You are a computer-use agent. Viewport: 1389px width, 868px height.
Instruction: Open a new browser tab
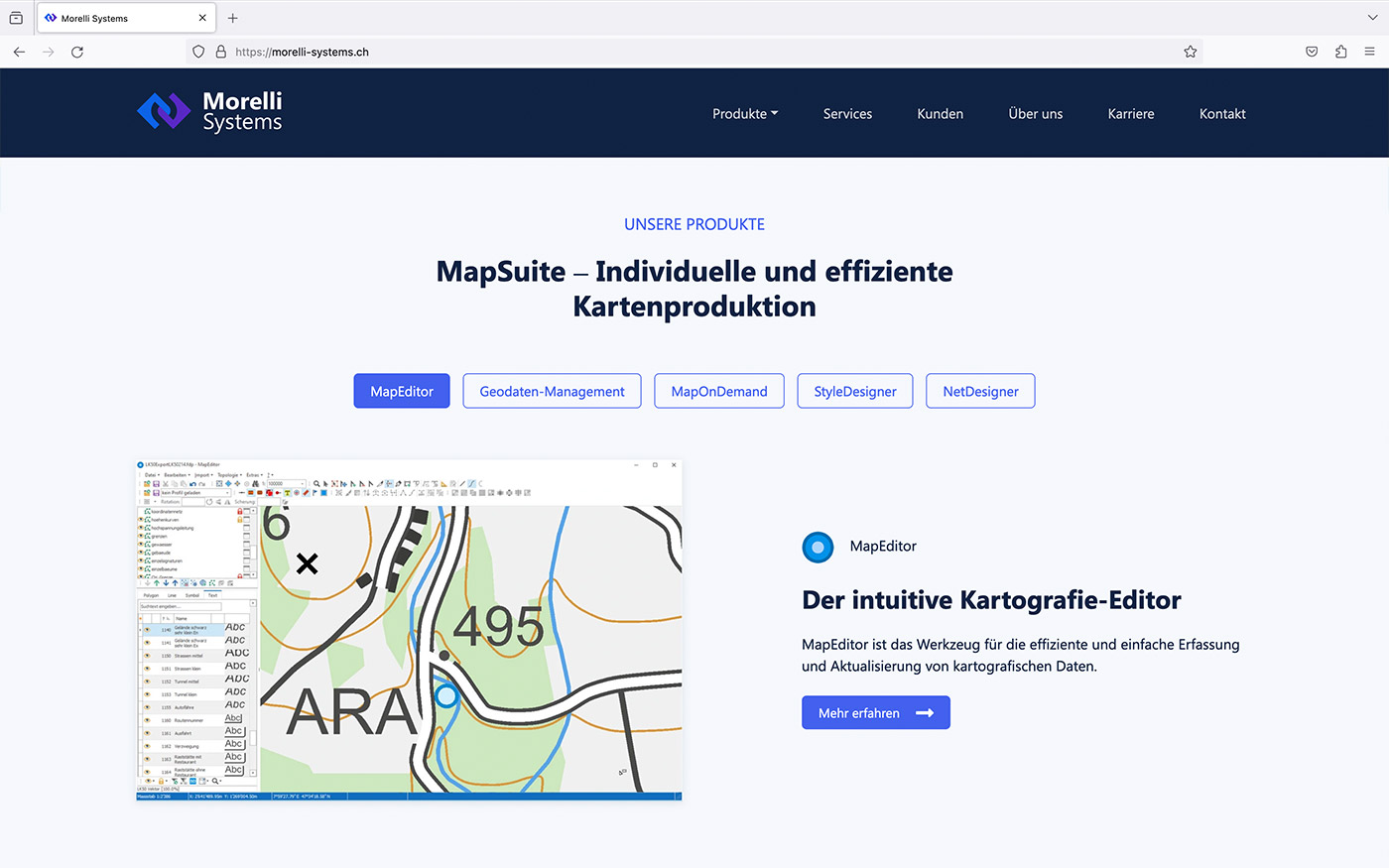[x=233, y=18]
